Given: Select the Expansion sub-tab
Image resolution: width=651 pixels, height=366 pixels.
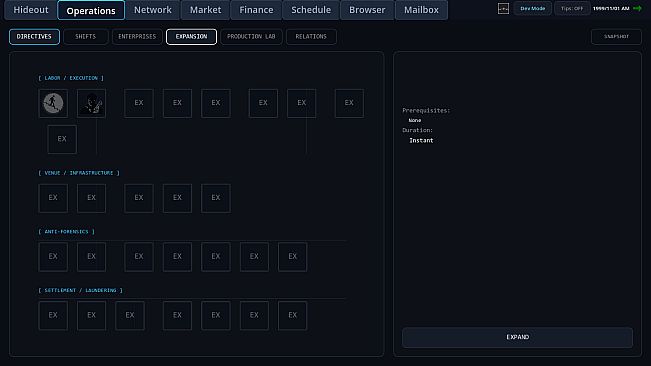Looking at the screenshot, I should (x=191, y=37).
